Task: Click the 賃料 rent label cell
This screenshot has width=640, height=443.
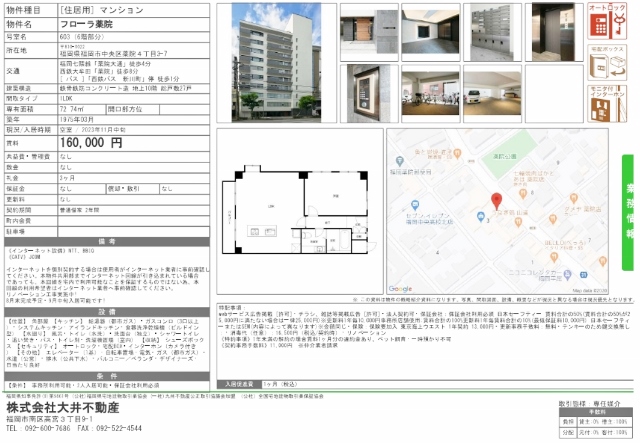Action: click(x=31, y=143)
